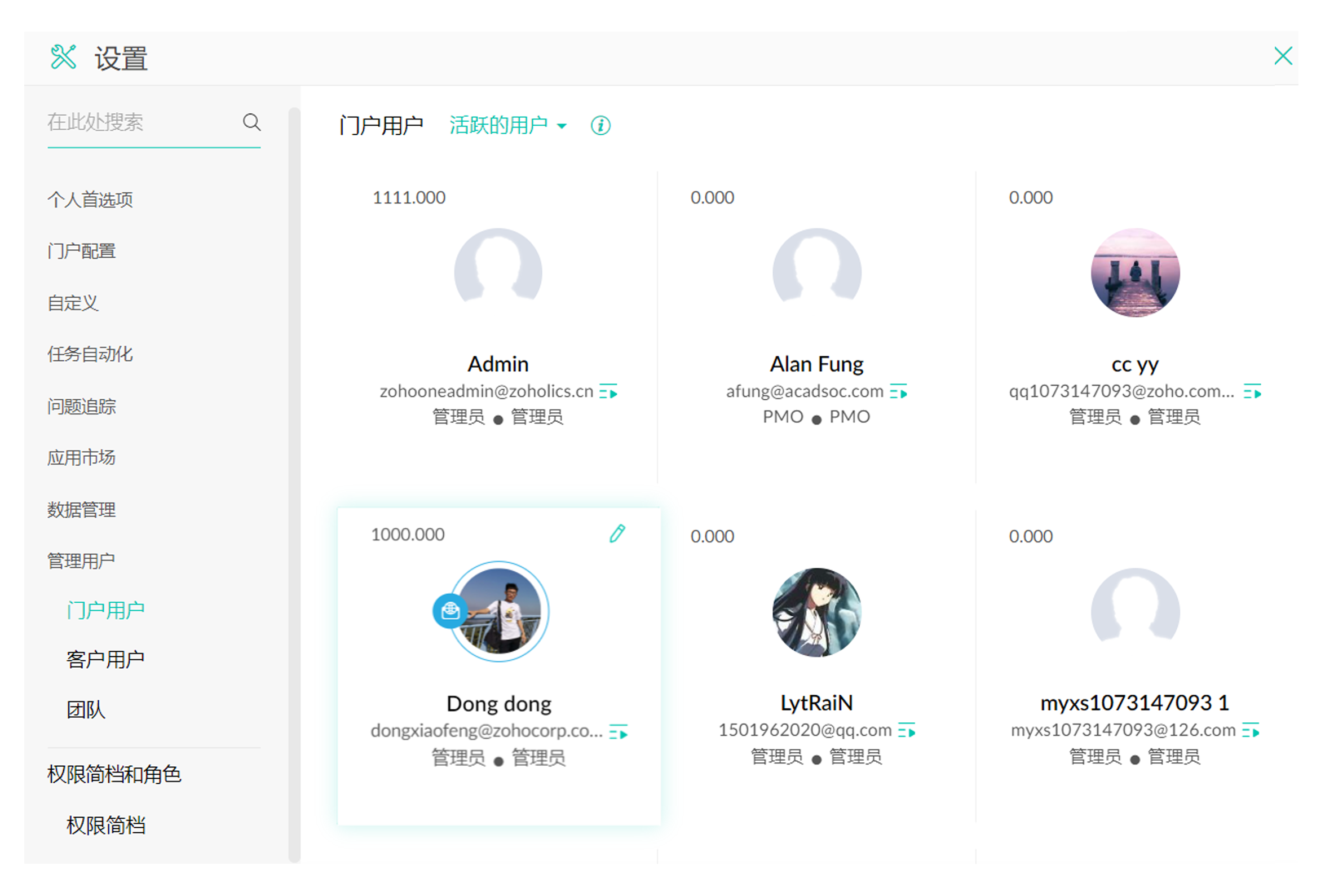The width and height of the screenshot is (1325, 896).
Task: Click the arrow icon next to 1501962020@qq.com
Action: pyautogui.click(x=907, y=731)
